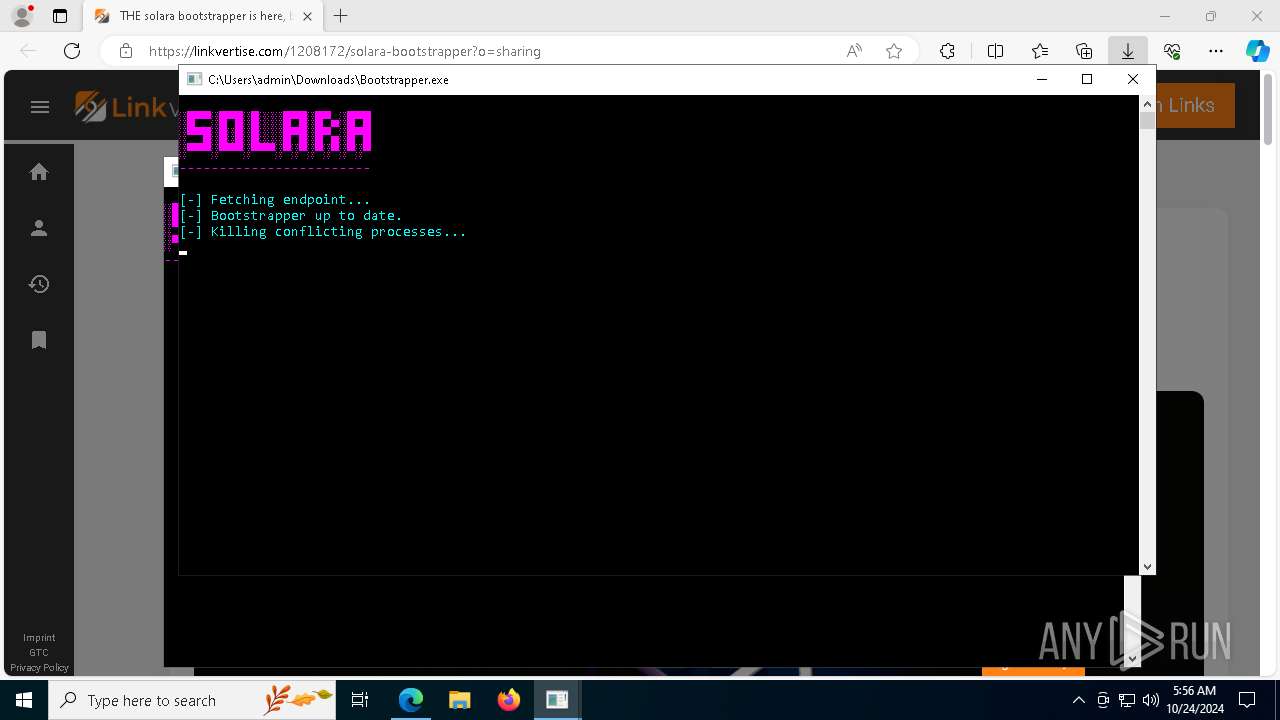This screenshot has width=1280, height=720.
Task: Open Firefox from the taskbar
Action: [508, 700]
